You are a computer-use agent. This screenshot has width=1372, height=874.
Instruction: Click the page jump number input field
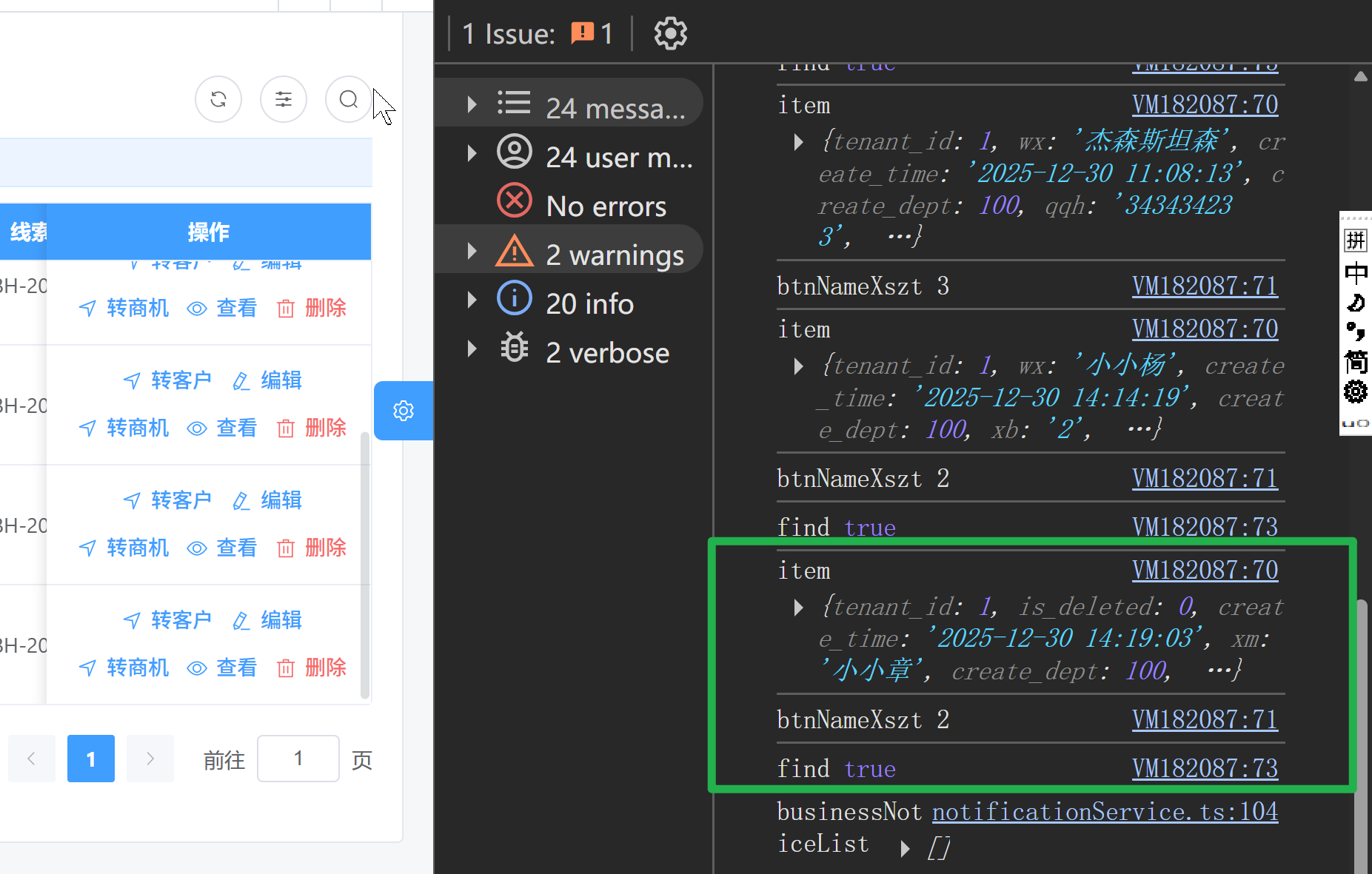(x=298, y=759)
